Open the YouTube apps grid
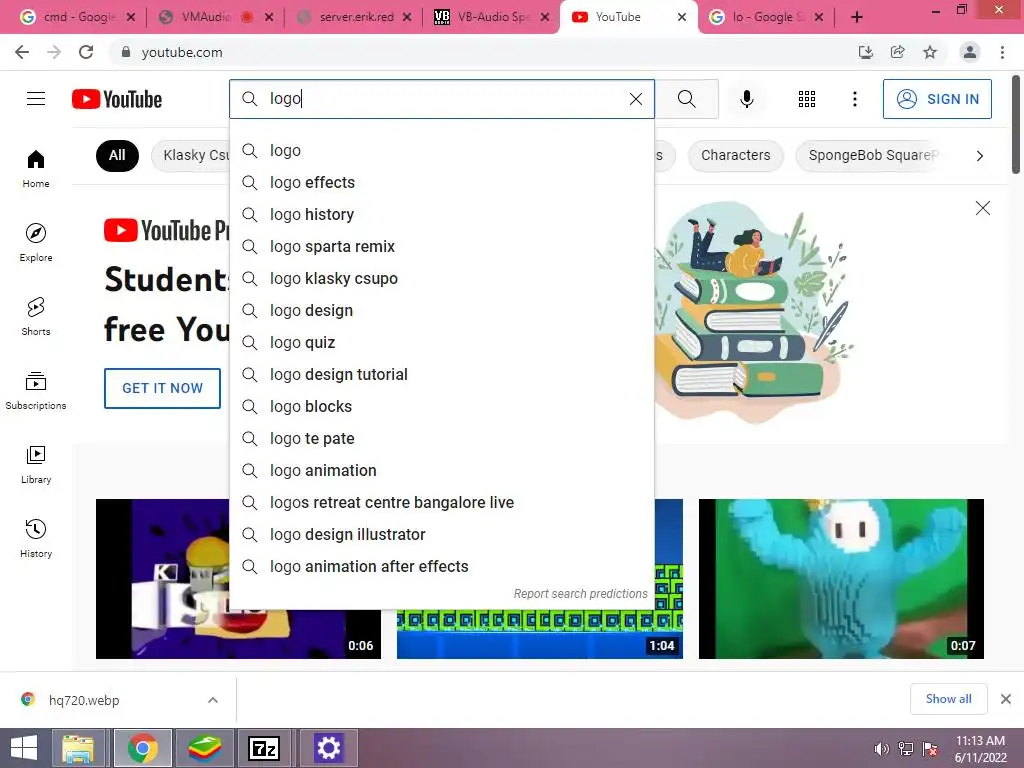Viewport: 1024px width, 768px height. (x=807, y=99)
